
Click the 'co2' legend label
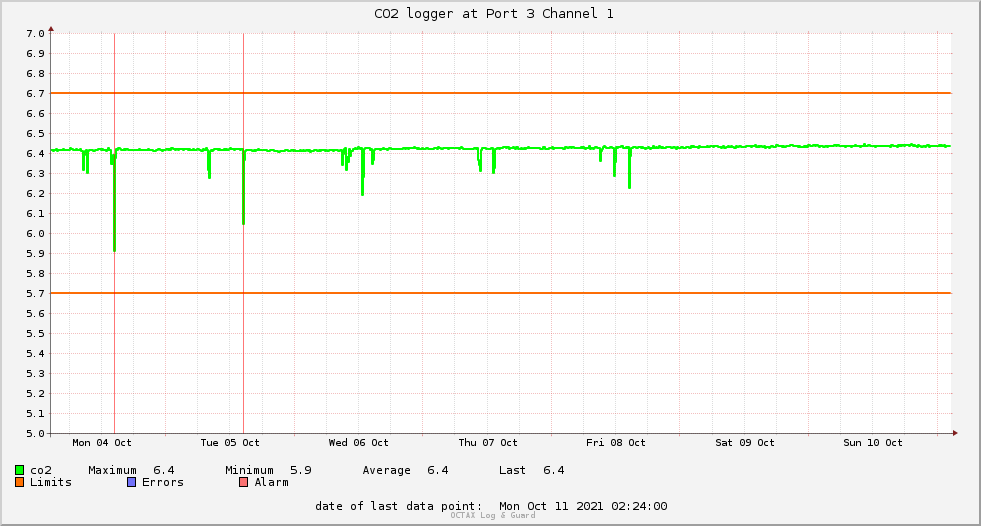41,470
